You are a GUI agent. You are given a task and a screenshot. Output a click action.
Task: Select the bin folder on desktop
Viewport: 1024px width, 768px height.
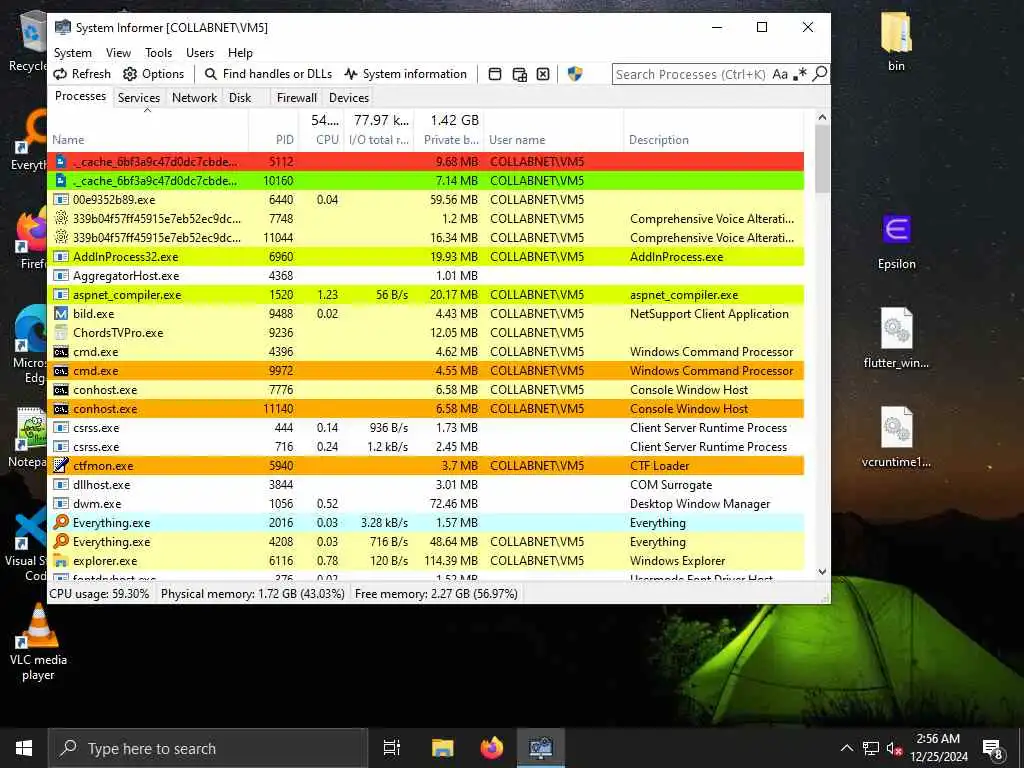click(897, 40)
